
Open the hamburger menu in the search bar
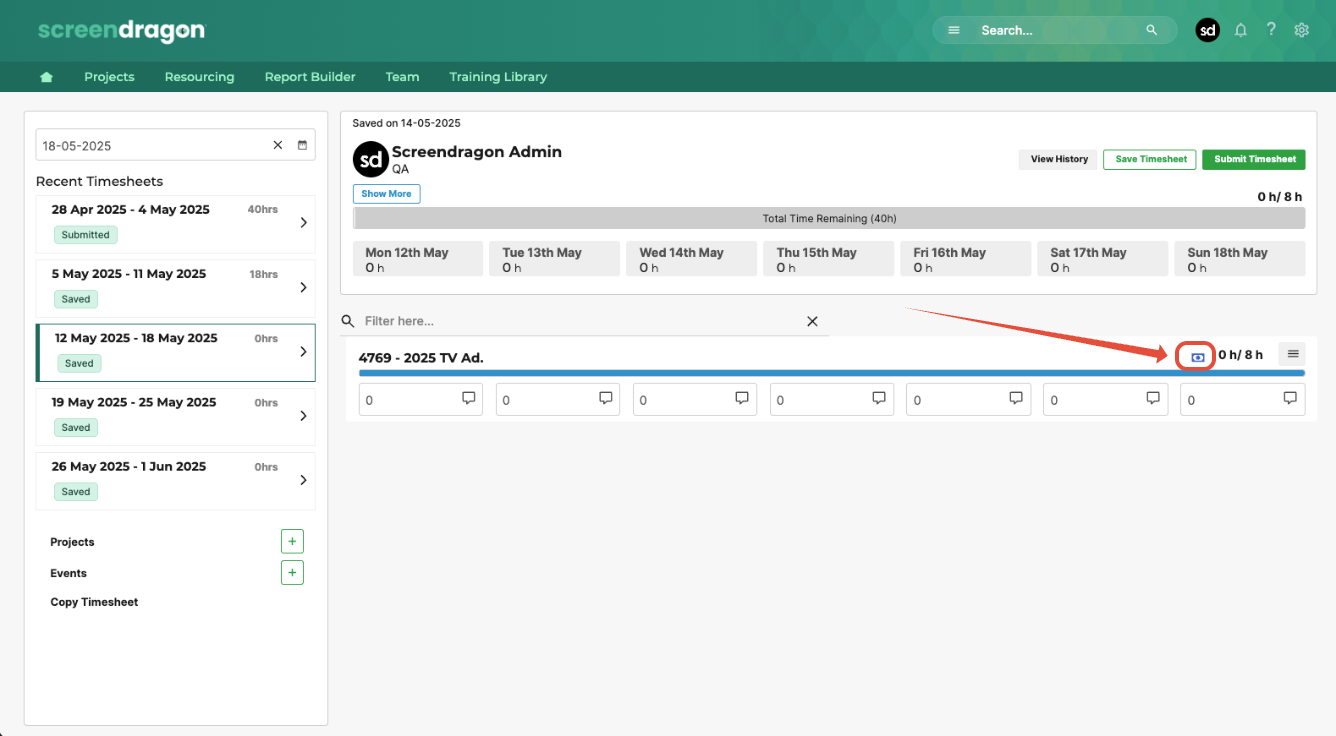pyautogui.click(x=954, y=30)
